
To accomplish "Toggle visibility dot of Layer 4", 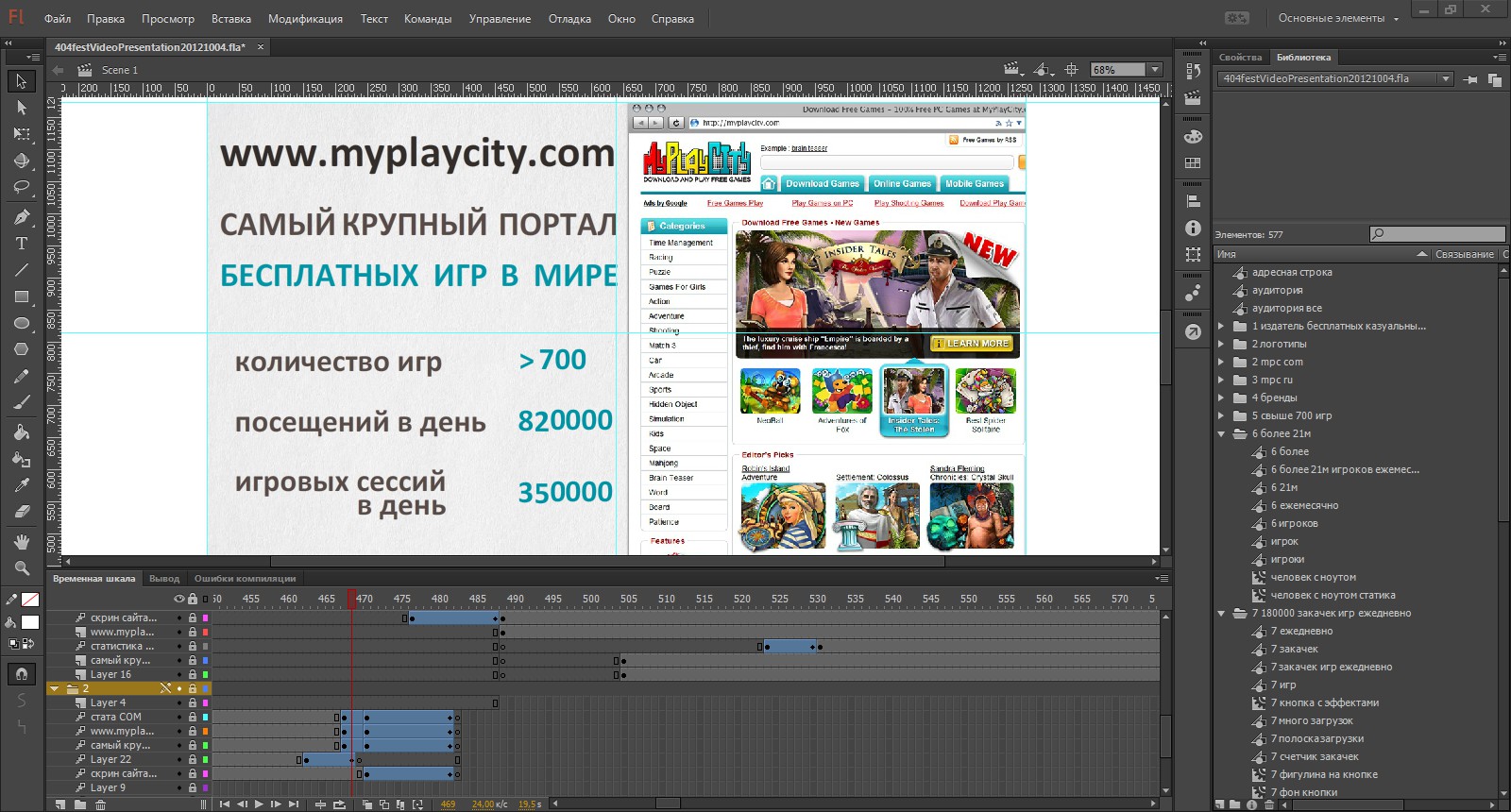I will pyautogui.click(x=179, y=702).
